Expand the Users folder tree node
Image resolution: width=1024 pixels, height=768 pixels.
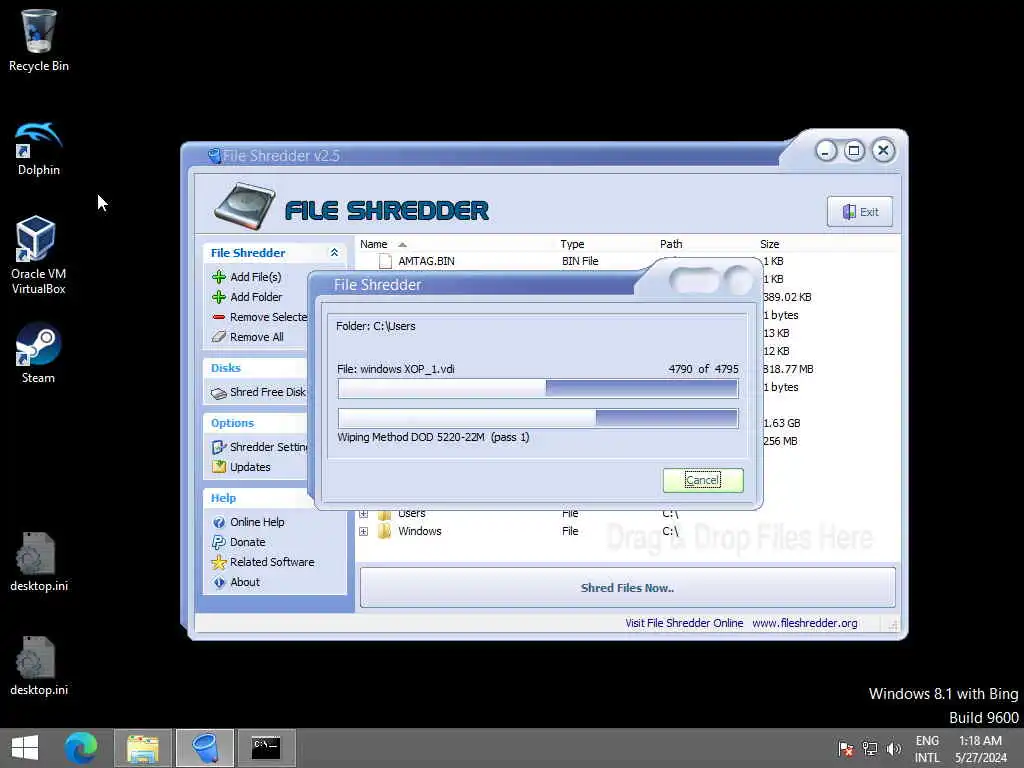tap(364, 514)
